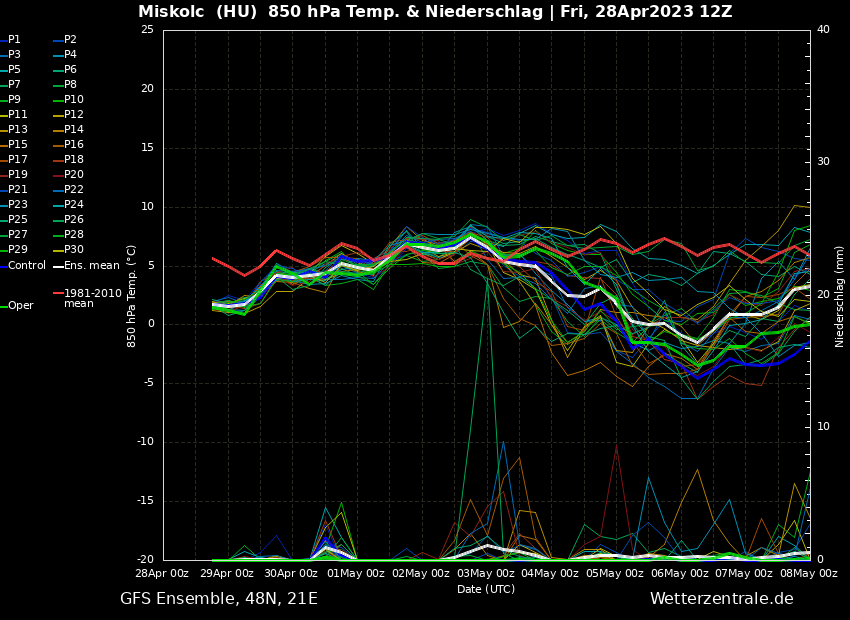The image size is (850, 620).
Task: Click the GFS Ensemble, 48N, 21E caption
Action: [219, 599]
